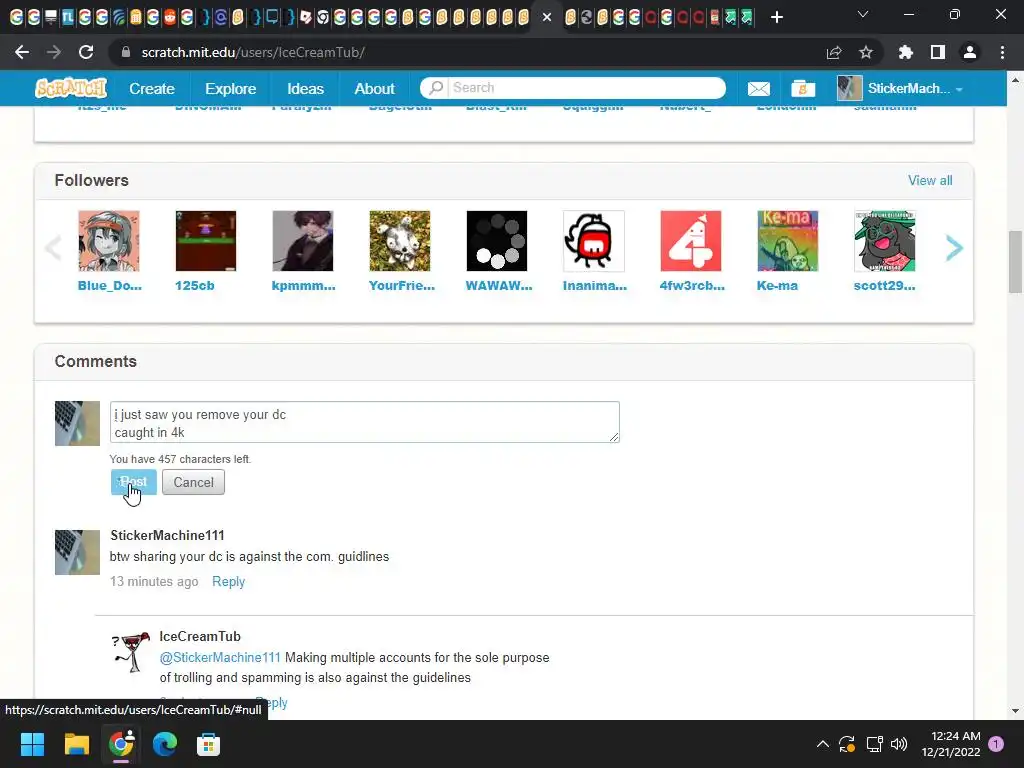Open the notification count badge
The width and height of the screenshot is (1024, 768).
tap(996, 744)
